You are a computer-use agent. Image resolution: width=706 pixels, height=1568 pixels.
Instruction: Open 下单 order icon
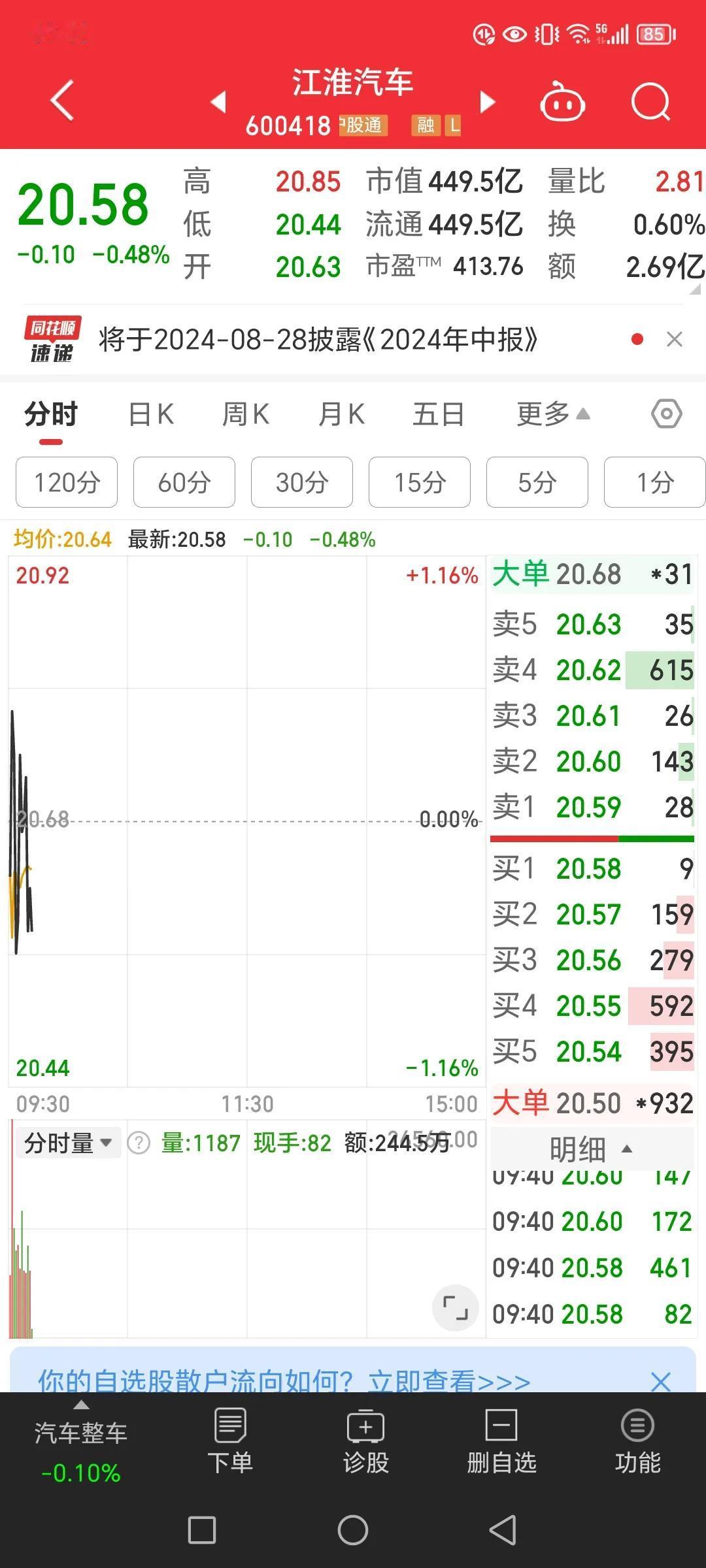[230, 1441]
